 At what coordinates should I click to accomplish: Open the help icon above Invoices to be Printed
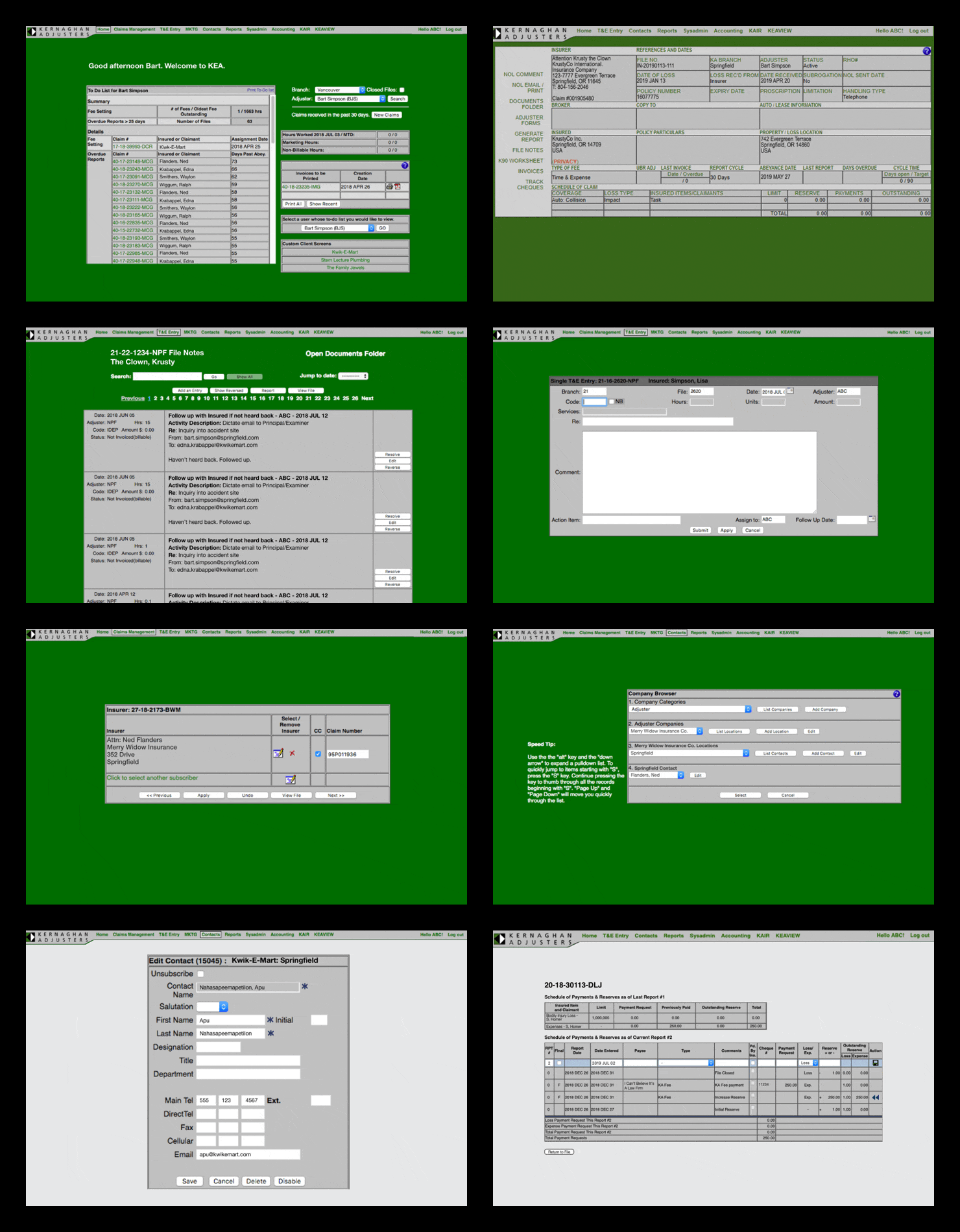[405, 165]
